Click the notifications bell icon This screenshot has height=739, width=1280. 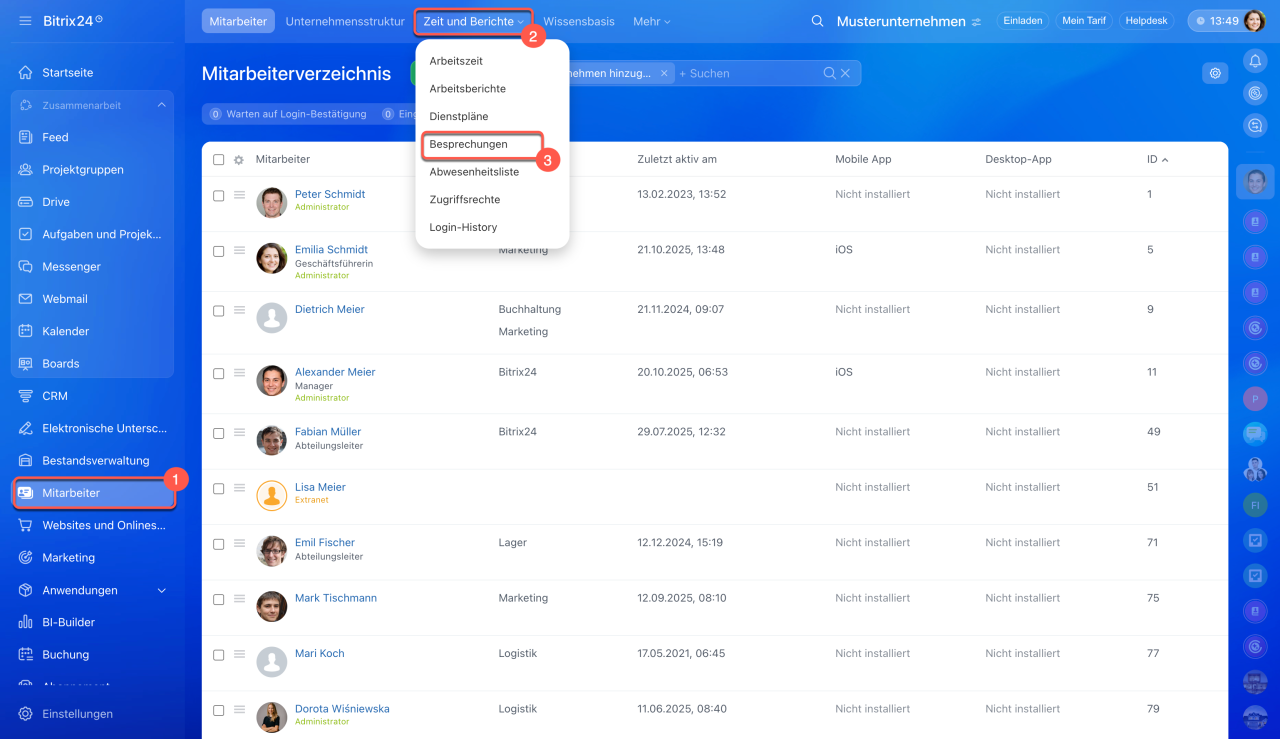1255,61
